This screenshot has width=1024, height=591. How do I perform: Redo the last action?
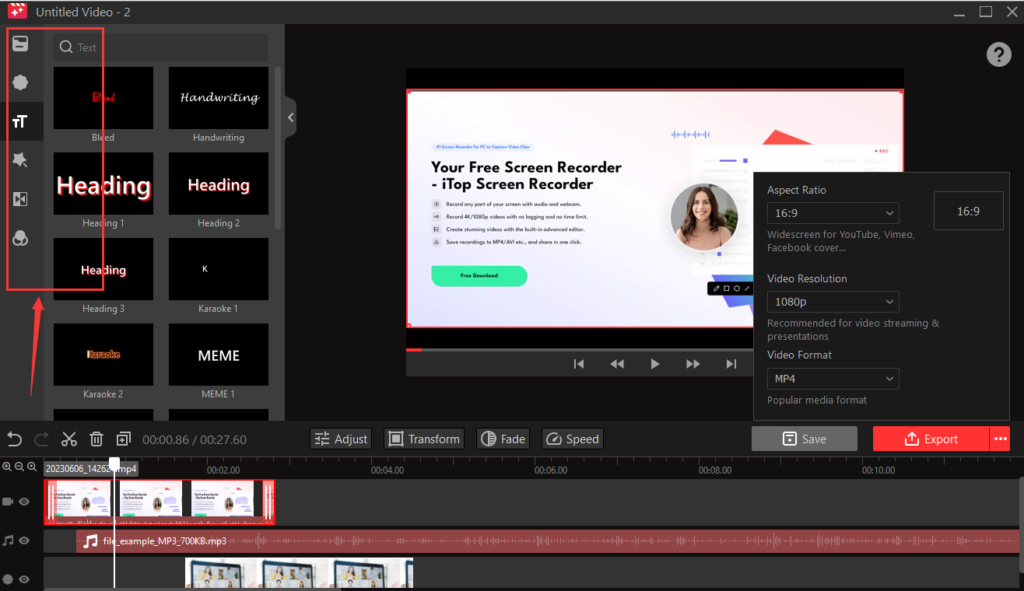41,439
